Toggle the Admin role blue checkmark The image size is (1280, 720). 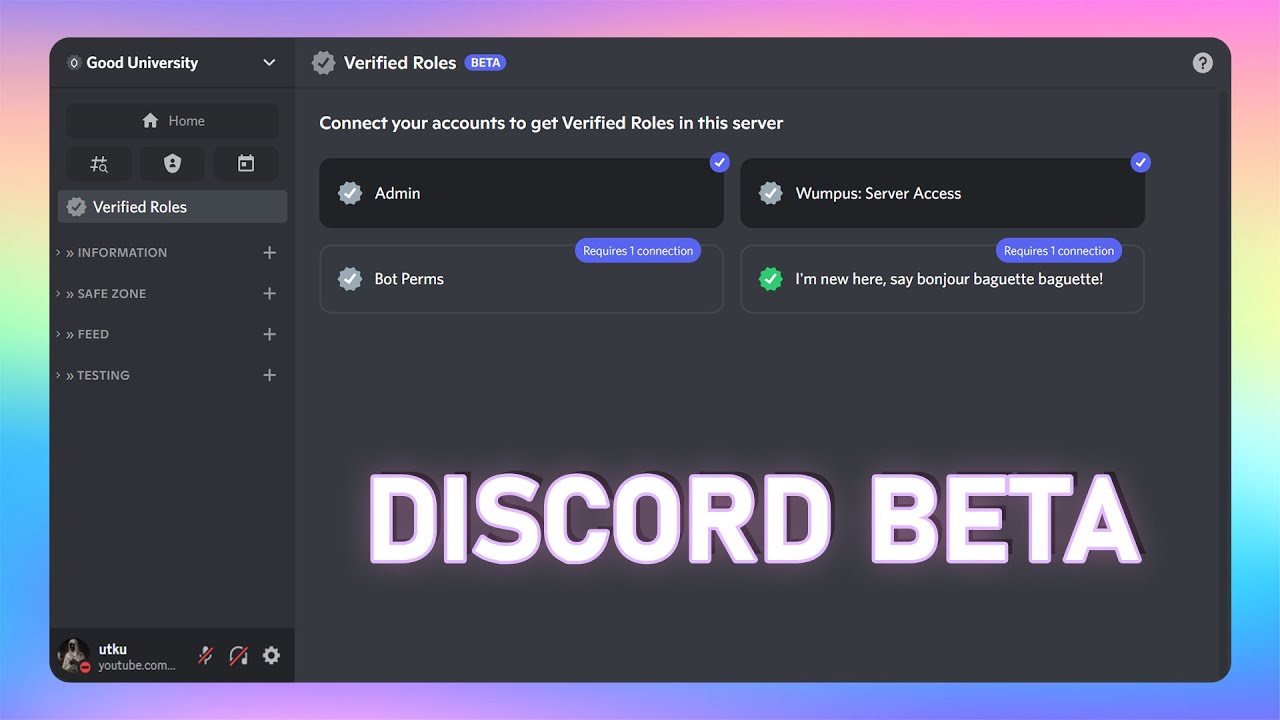[x=719, y=162]
